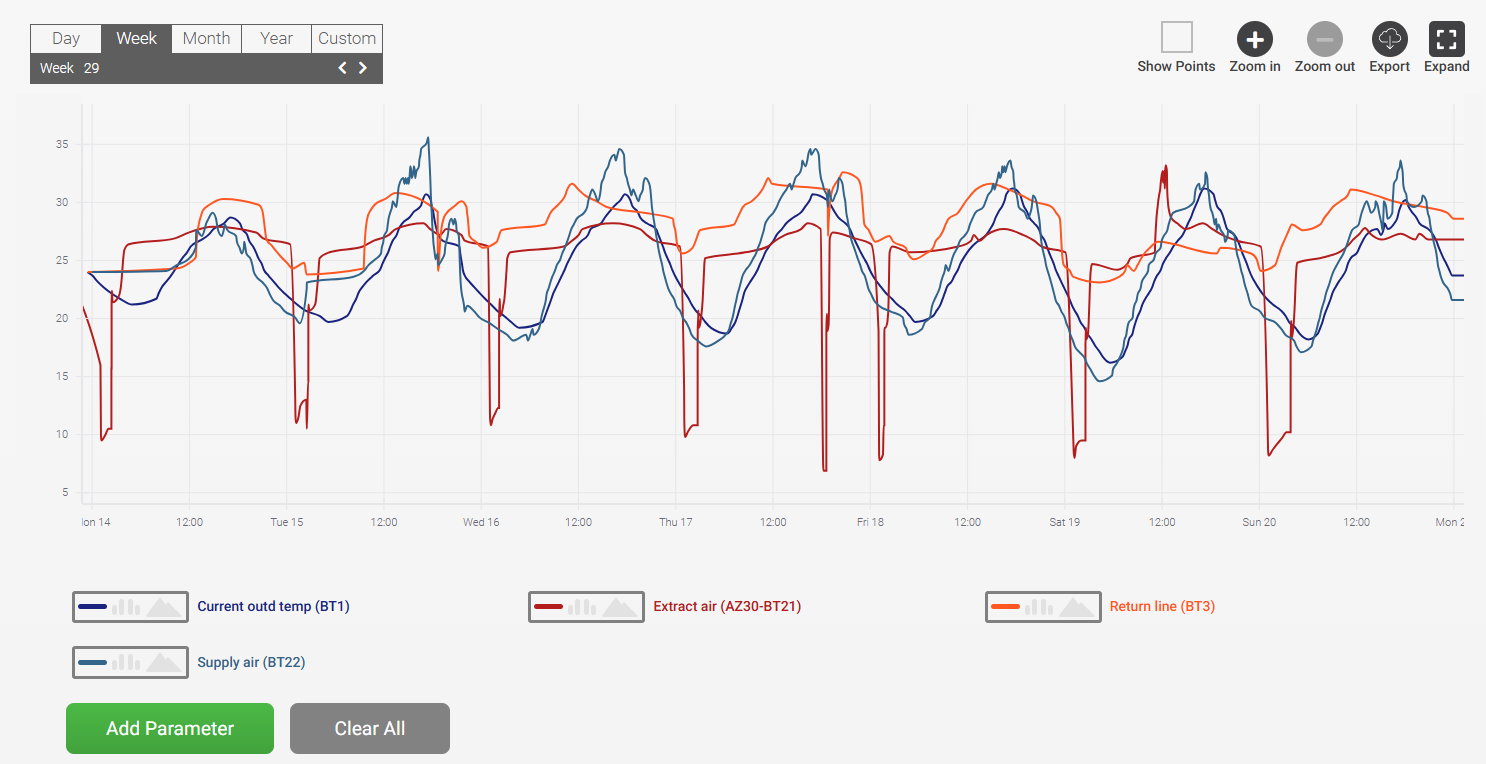Toggle Current outd temp (BT1) series
Viewport: 1486px width, 764px height.
[130, 607]
